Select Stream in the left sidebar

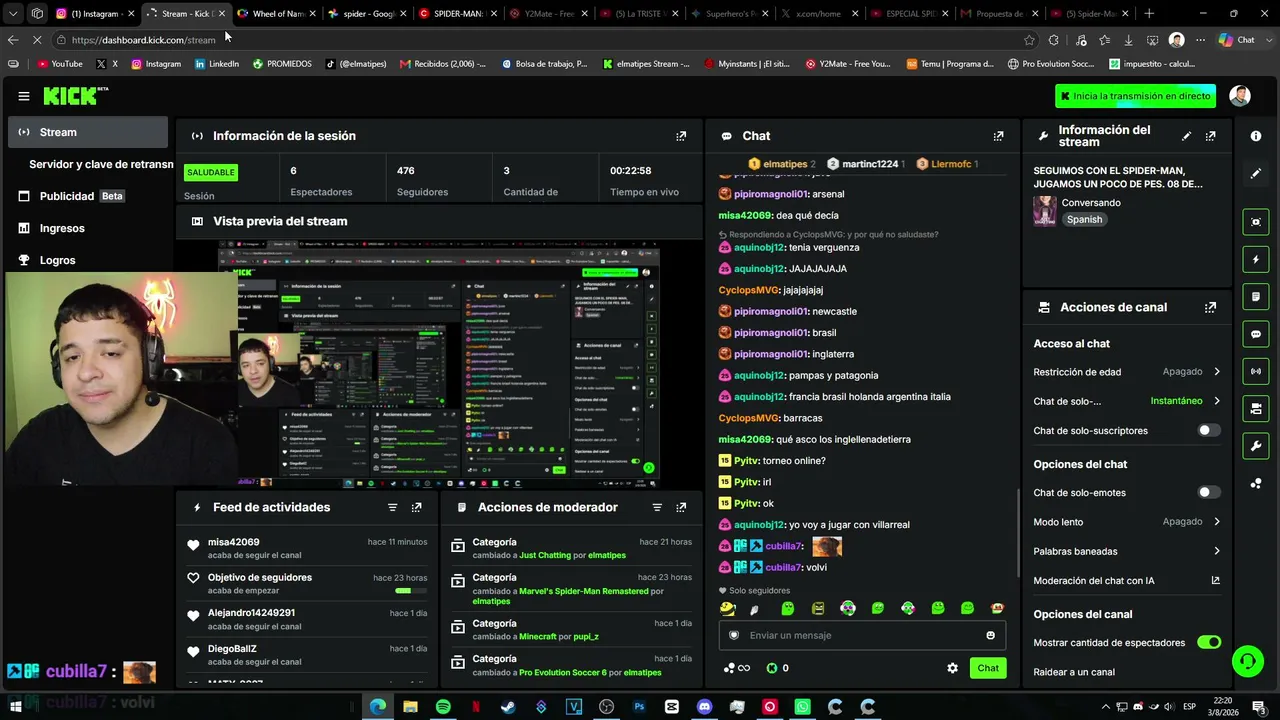[x=88, y=132]
